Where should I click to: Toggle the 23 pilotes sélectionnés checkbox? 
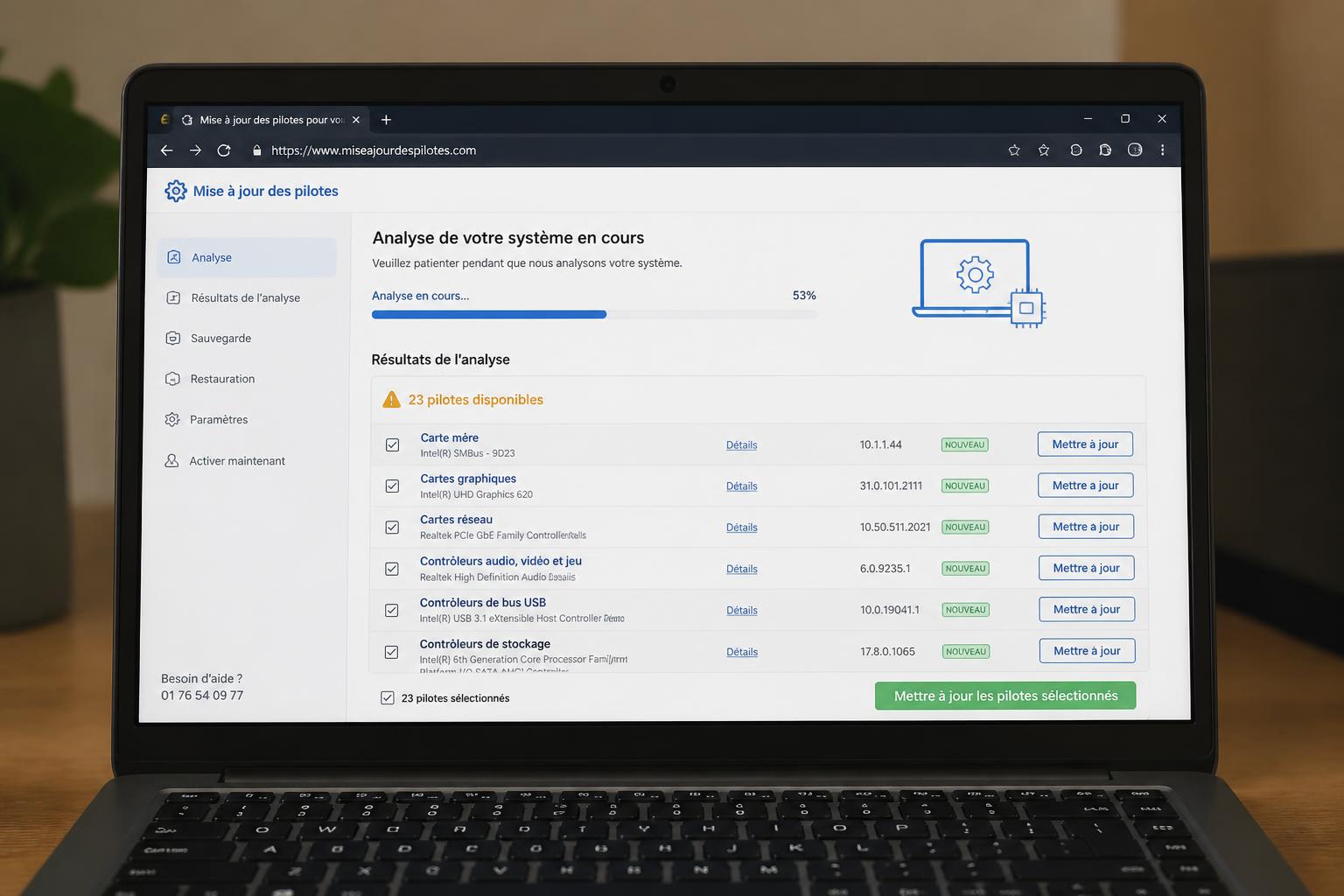pos(388,697)
